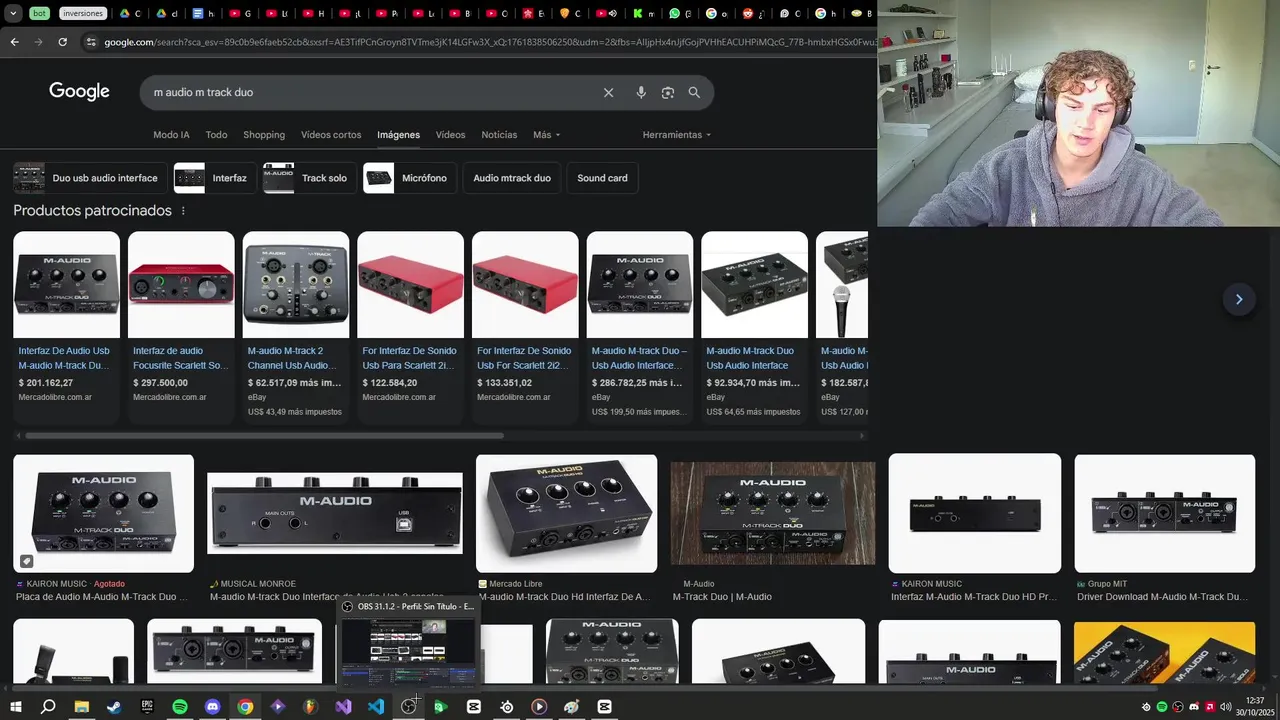Open Visual Studio purple taskbar icon
This screenshot has height=720, width=1280.
[x=343, y=706]
